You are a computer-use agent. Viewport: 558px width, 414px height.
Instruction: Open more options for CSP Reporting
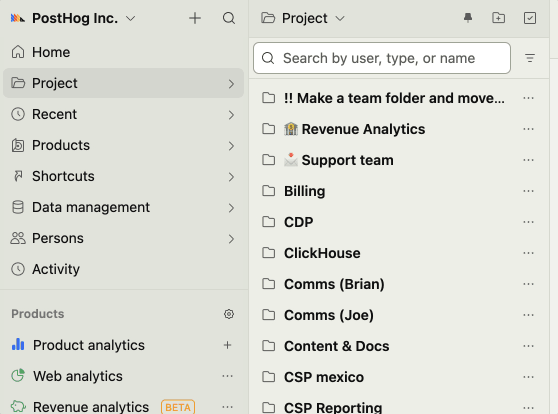[528, 407]
